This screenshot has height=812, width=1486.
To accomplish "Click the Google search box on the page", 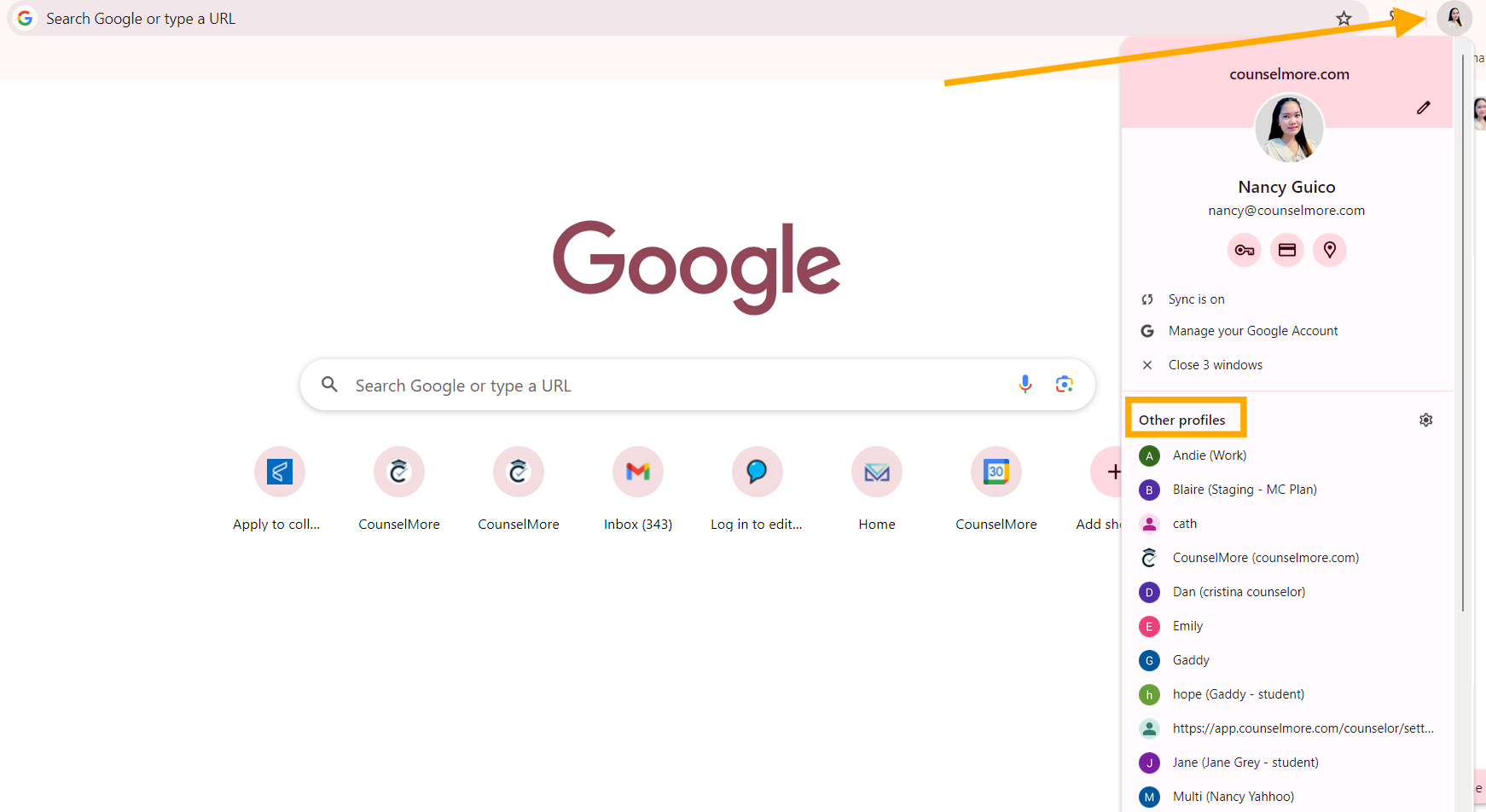I will 698,385.
